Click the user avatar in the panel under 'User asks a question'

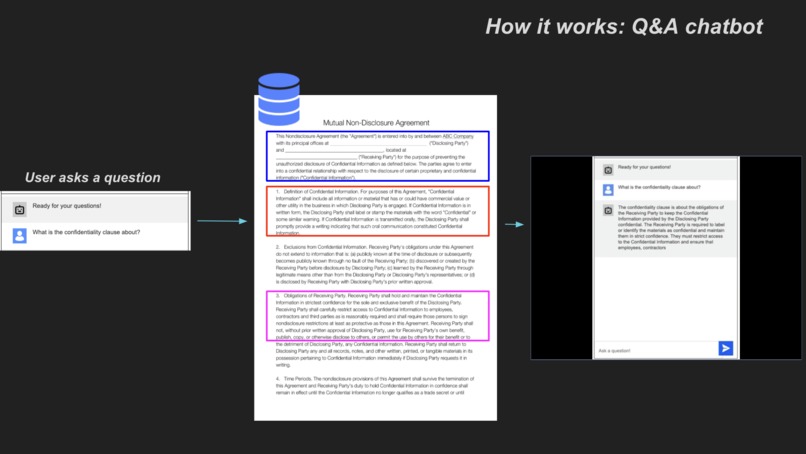(x=20, y=235)
